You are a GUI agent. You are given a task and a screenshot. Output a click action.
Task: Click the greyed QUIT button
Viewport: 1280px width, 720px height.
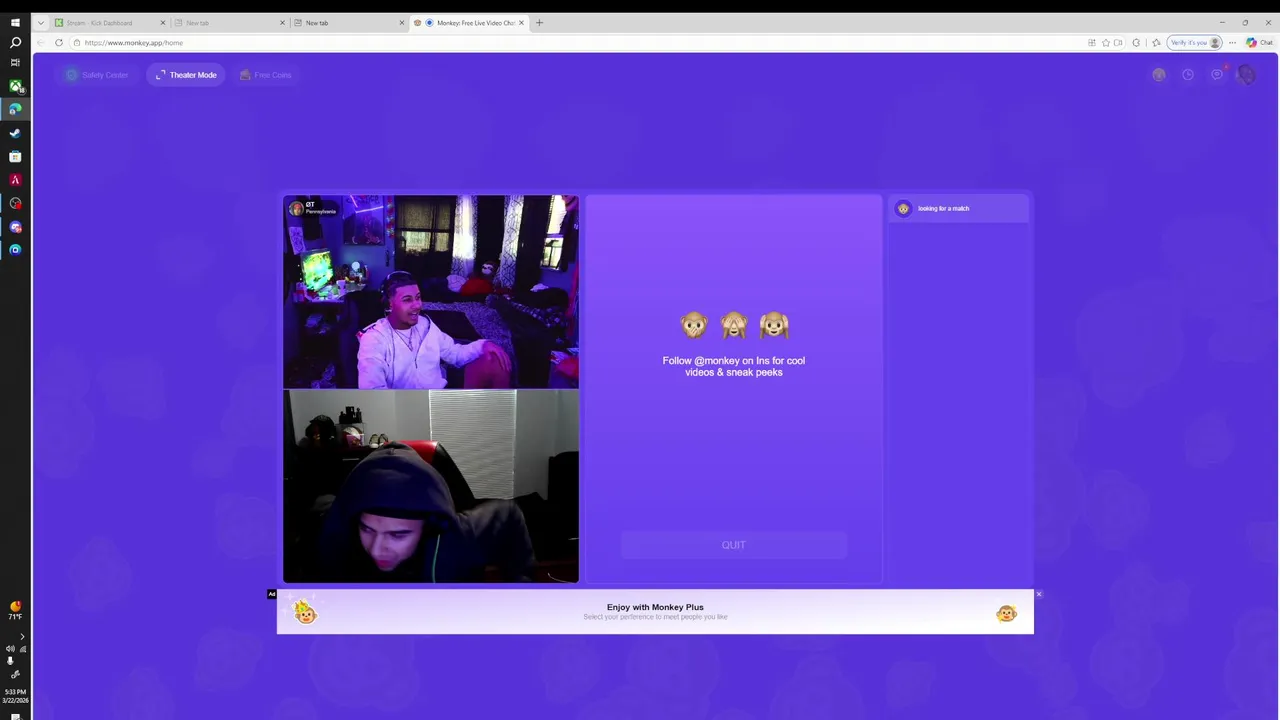733,545
